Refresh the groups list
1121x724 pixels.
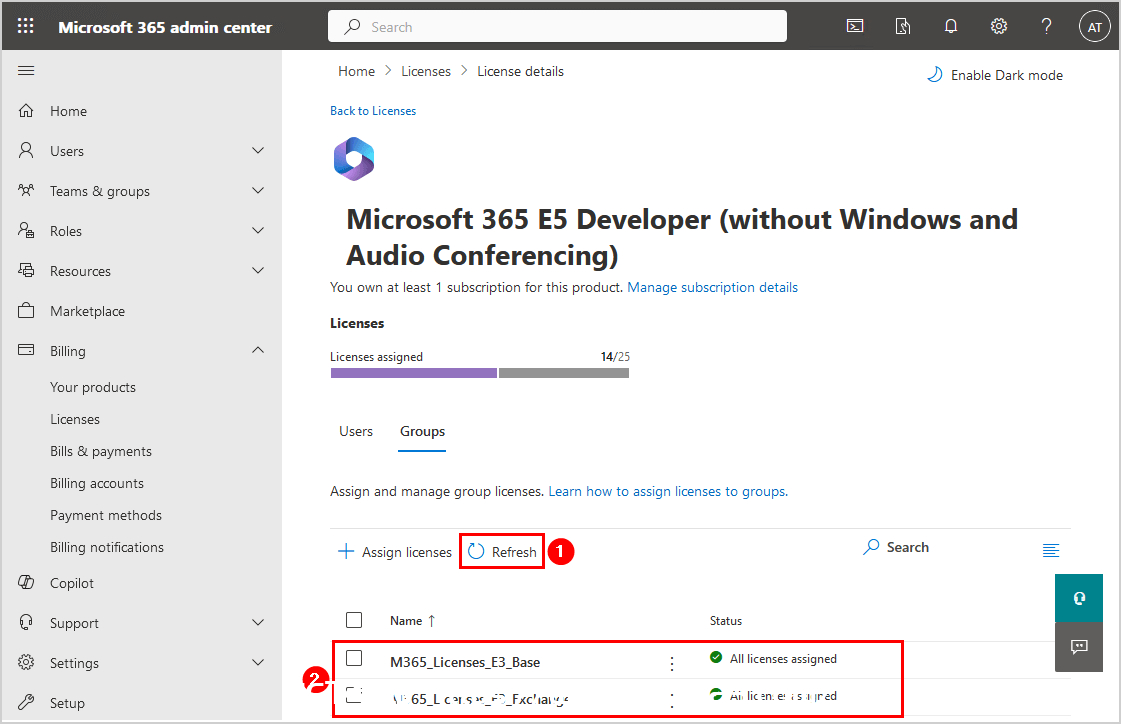(x=502, y=552)
